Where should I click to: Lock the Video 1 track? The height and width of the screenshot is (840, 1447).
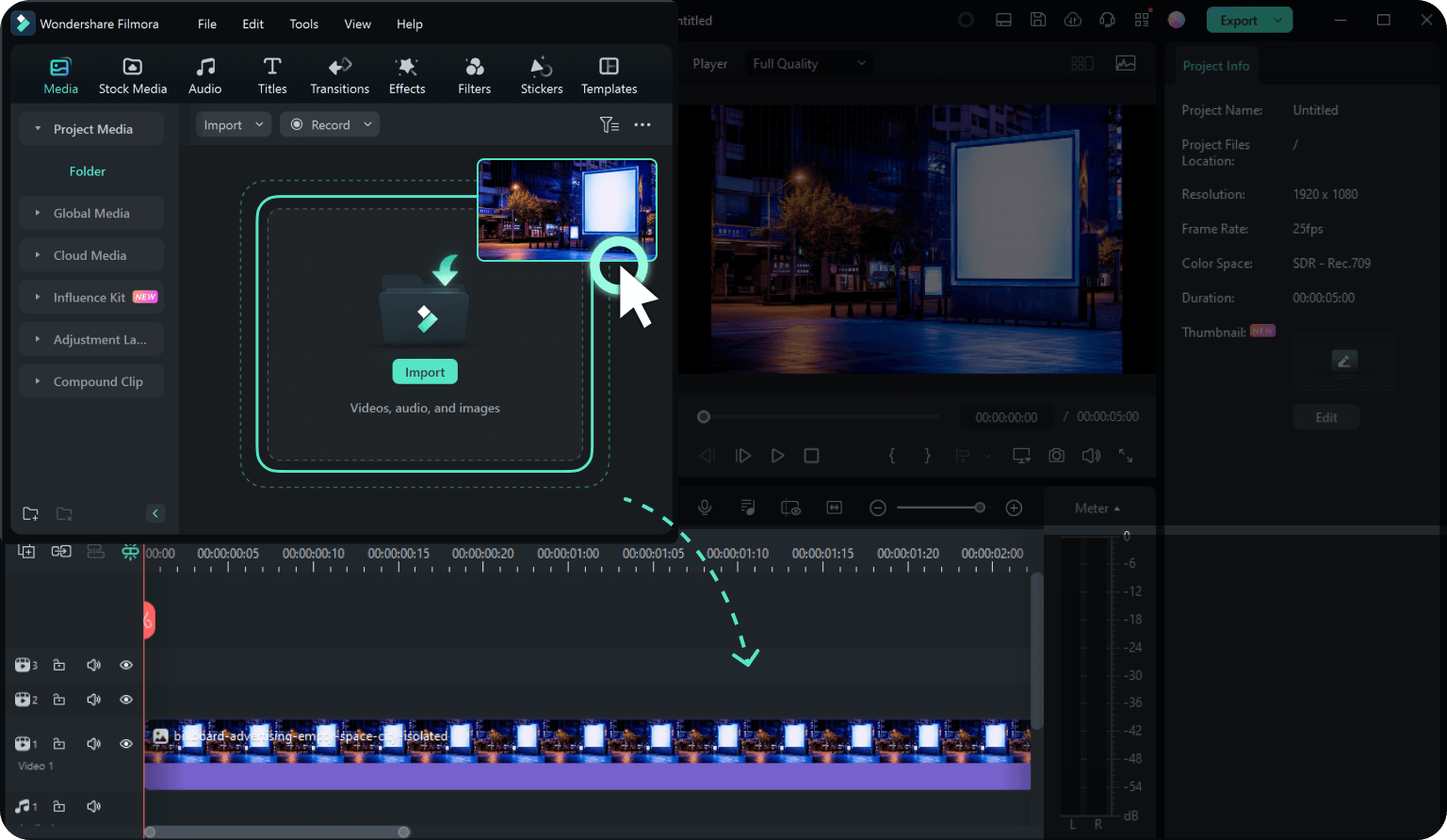[x=59, y=744]
